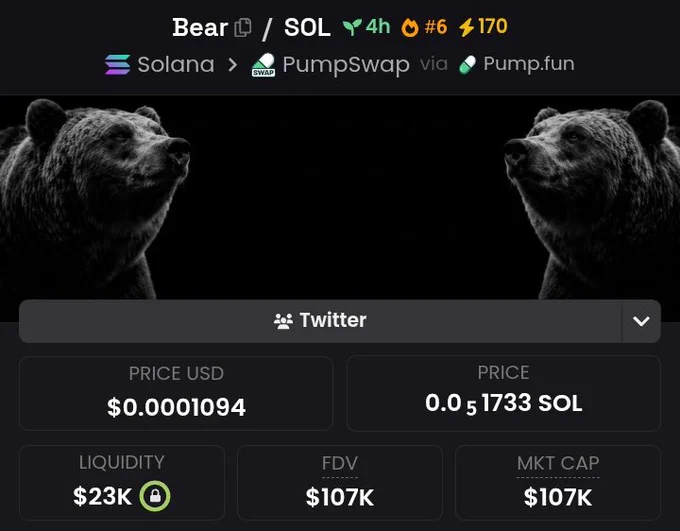Click the Twitter community people icon
This screenshot has width=680, height=531.
point(283,321)
